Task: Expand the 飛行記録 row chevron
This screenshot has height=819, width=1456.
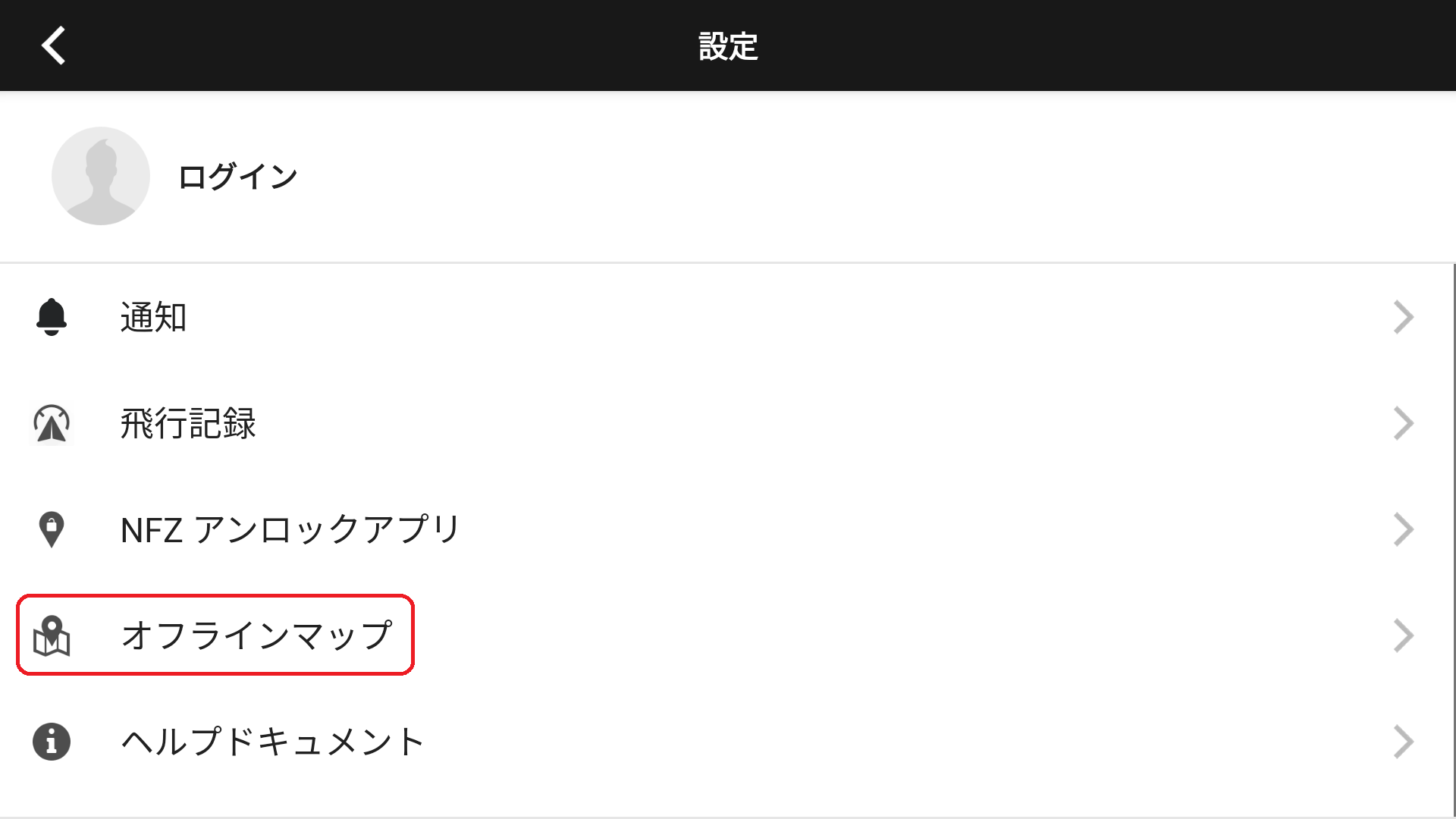Action: (x=1403, y=423)
